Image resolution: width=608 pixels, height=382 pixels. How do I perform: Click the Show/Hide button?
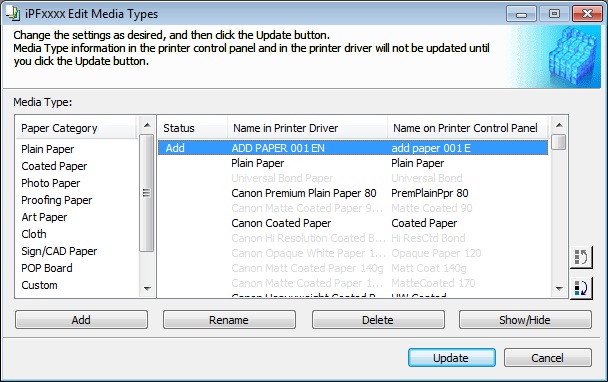(x=525, y=320)
